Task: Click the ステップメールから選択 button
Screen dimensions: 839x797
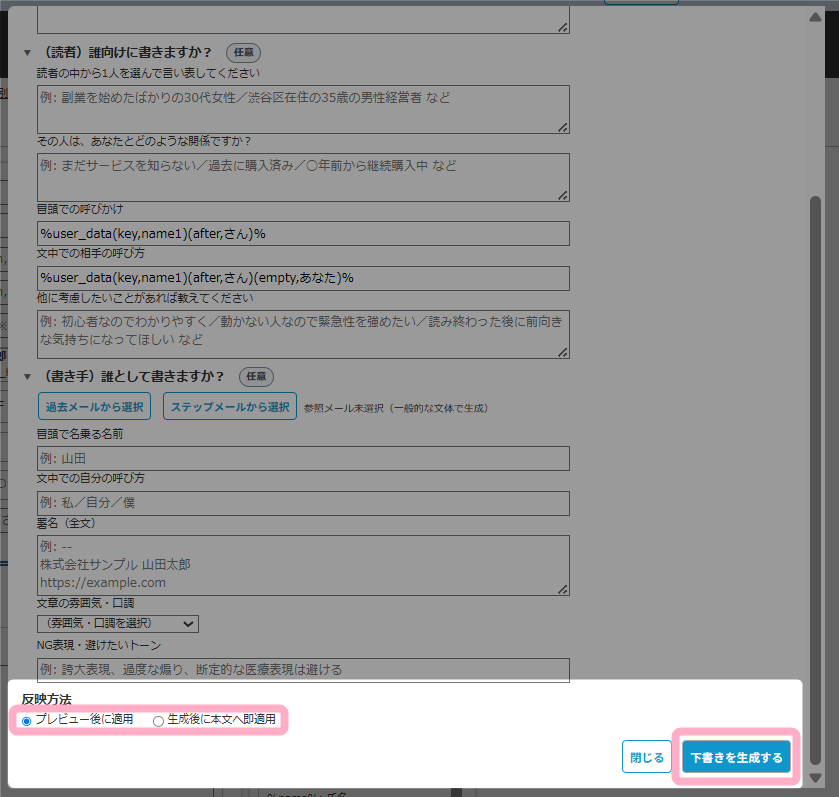Action: tap(229, 407)
